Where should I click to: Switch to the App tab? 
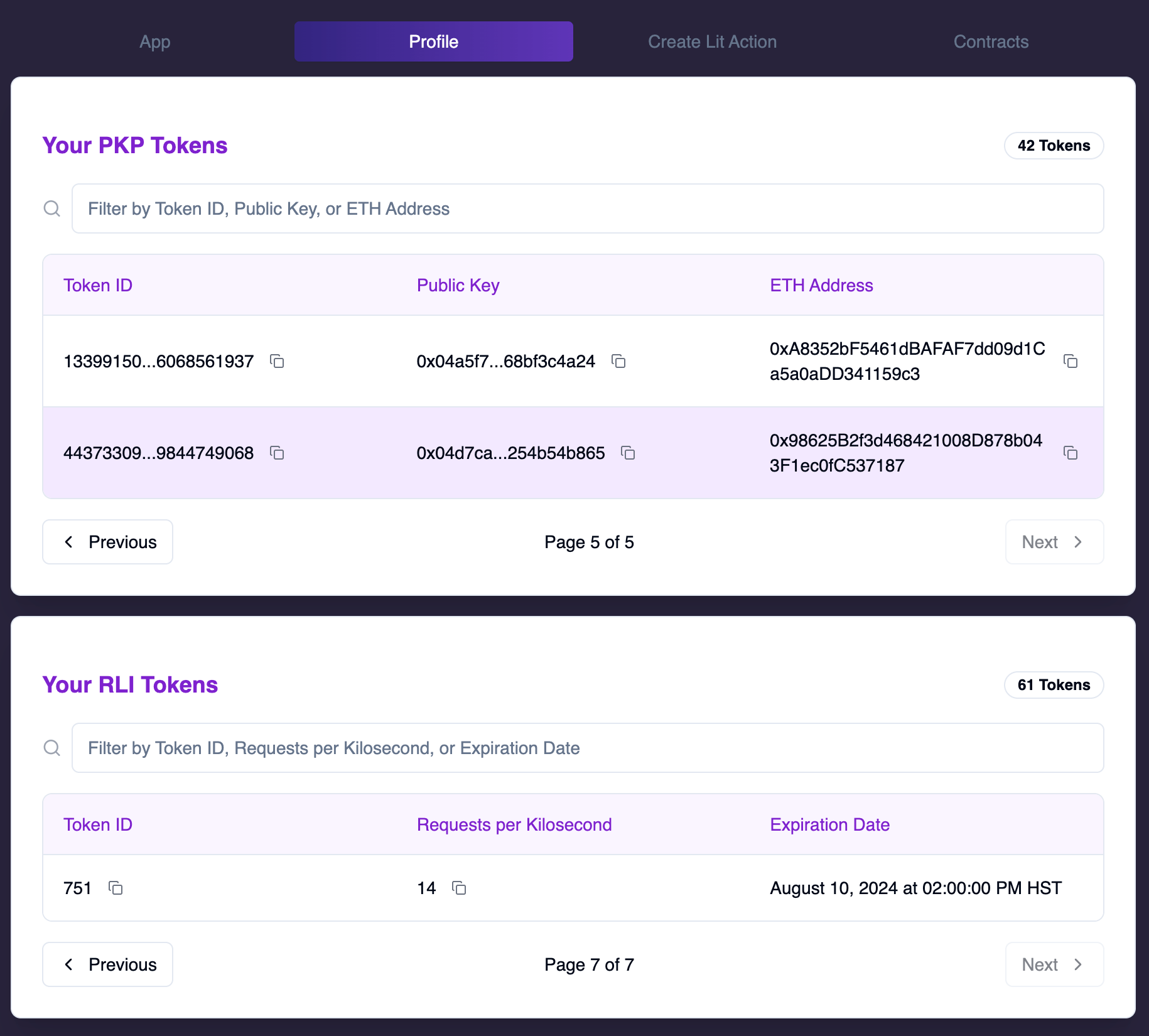coord(155,41)
